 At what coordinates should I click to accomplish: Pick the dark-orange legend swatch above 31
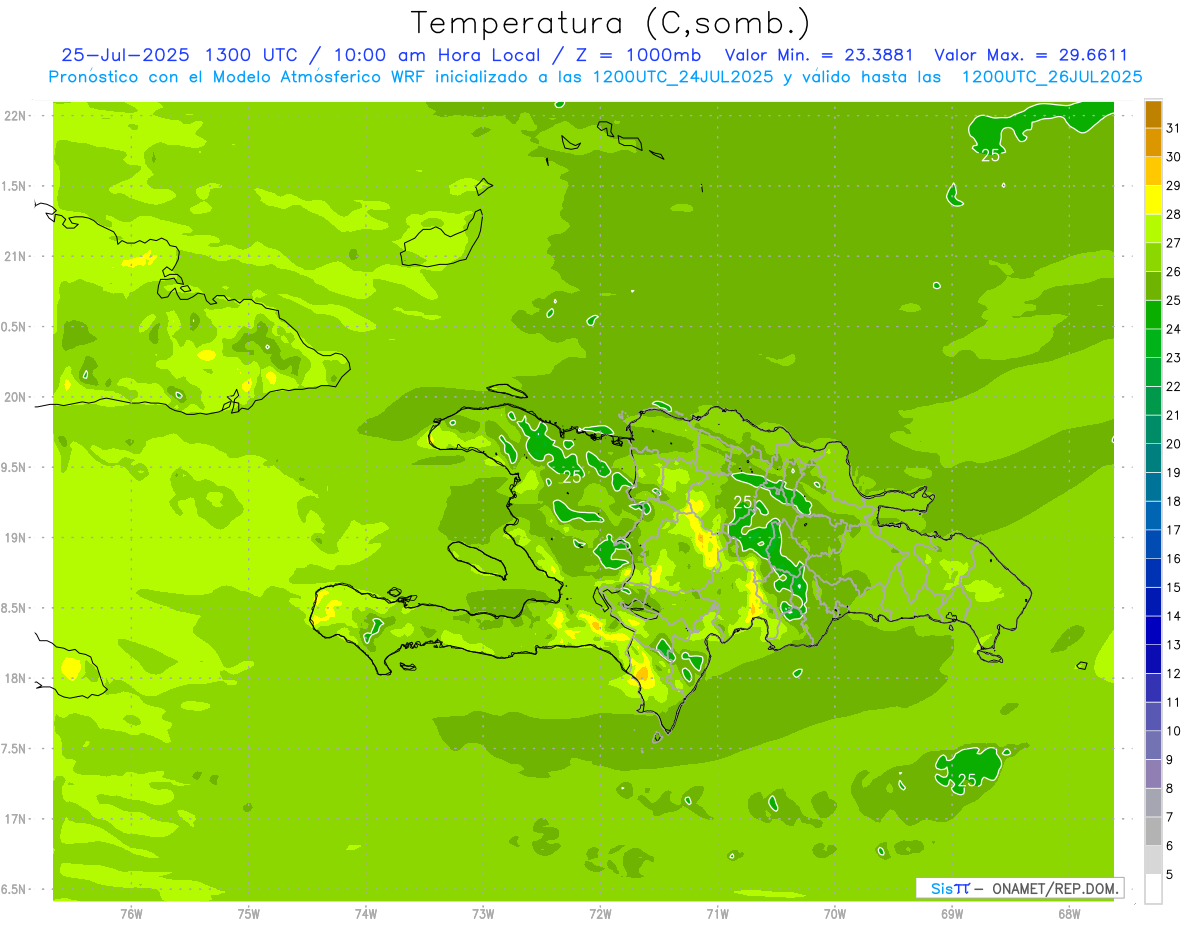pyautogui.click(x=1153, y=114)
